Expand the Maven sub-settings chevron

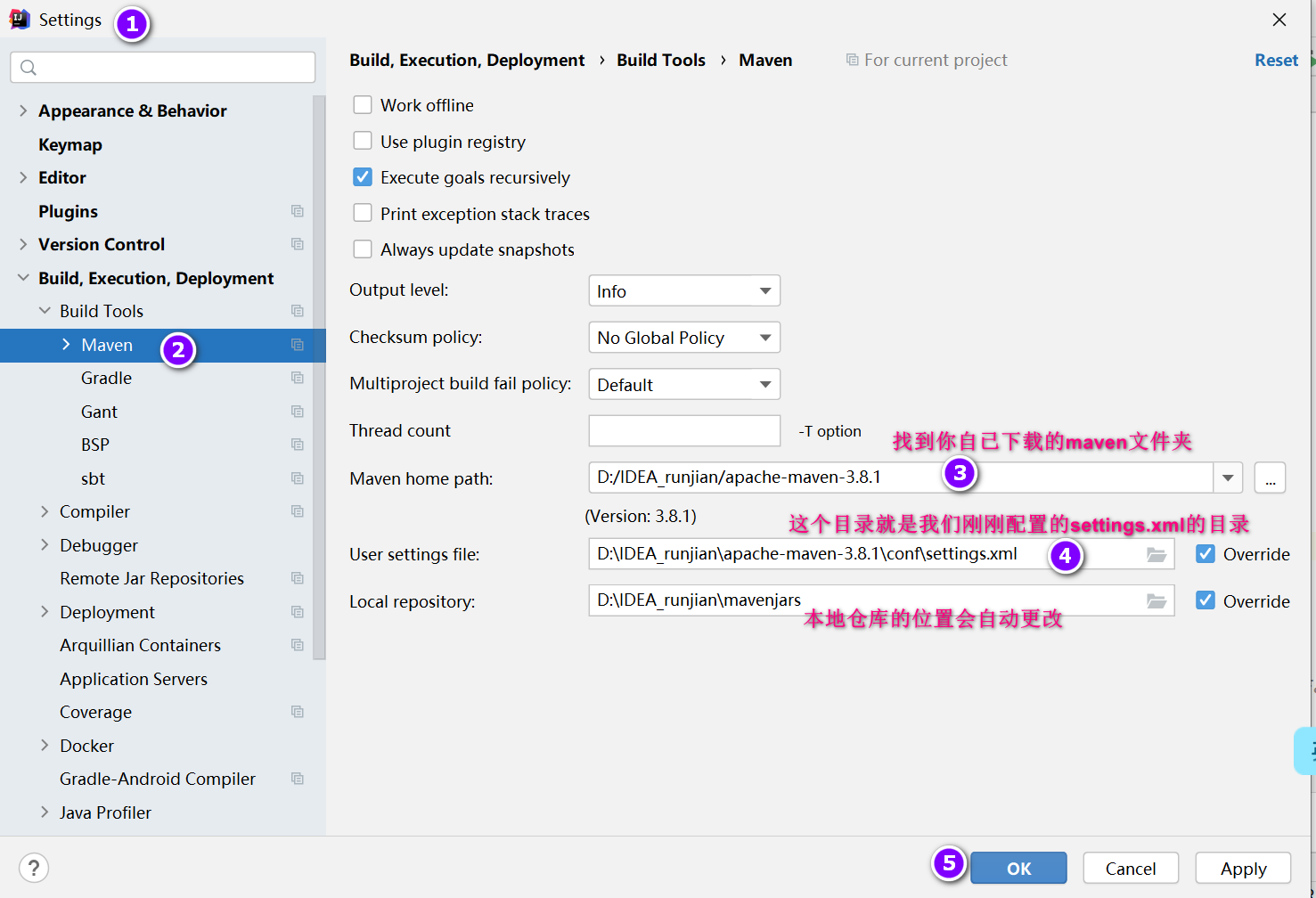click(66, 345)
